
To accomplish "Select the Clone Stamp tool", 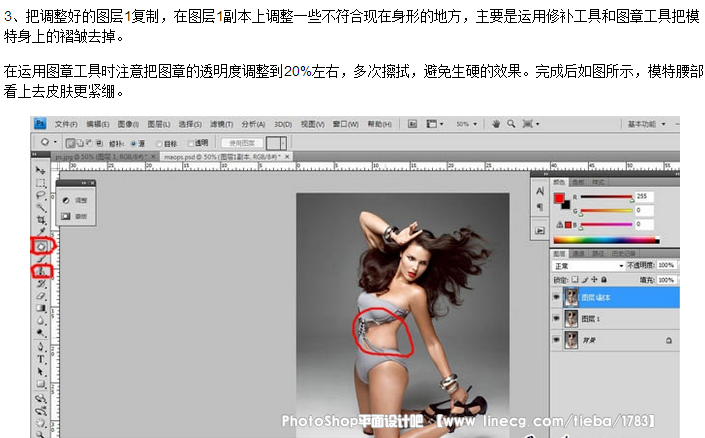I will pyautogui.click(x=41, y=271).
